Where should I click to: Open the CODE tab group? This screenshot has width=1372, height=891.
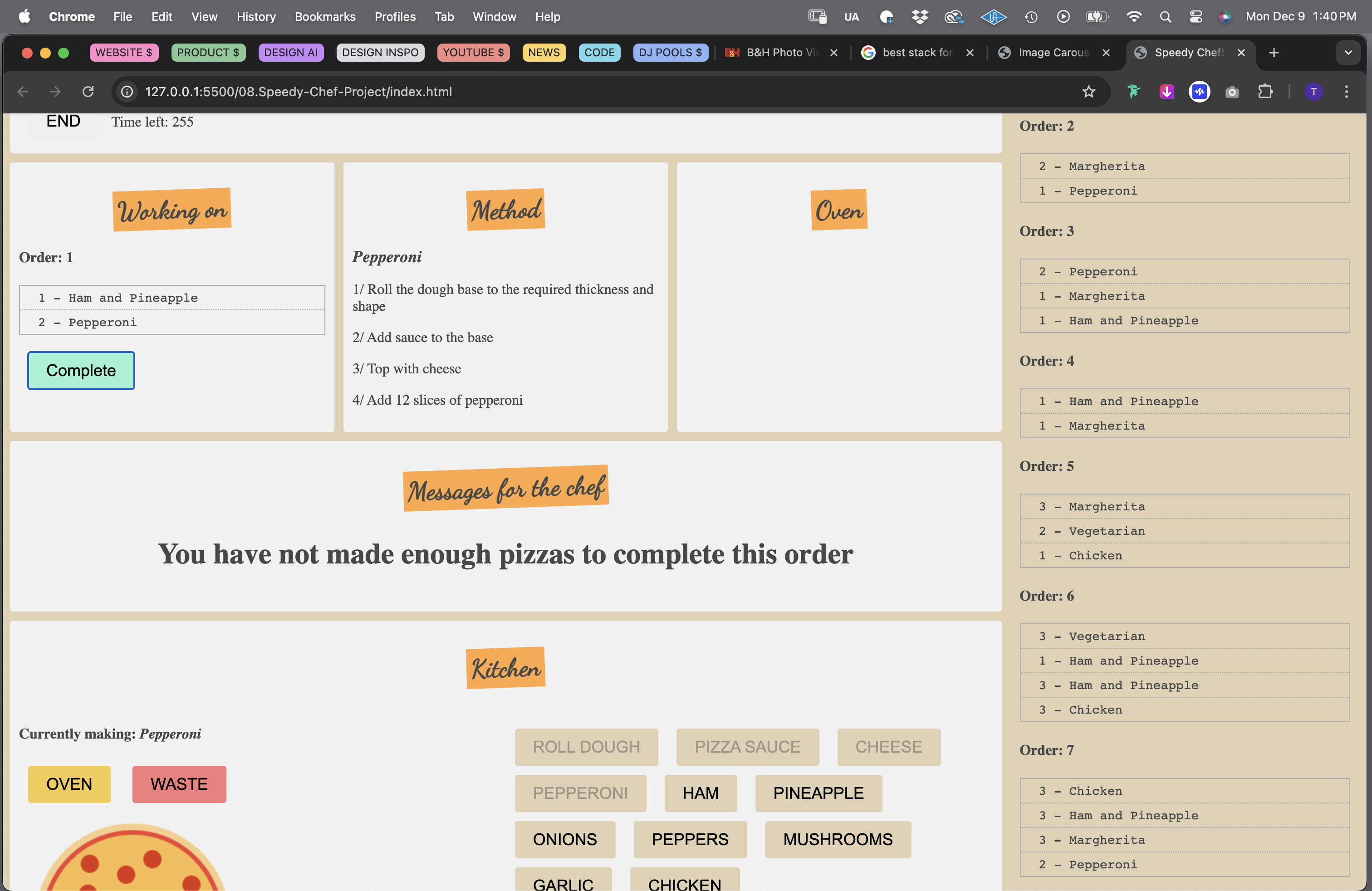(599, 53)
